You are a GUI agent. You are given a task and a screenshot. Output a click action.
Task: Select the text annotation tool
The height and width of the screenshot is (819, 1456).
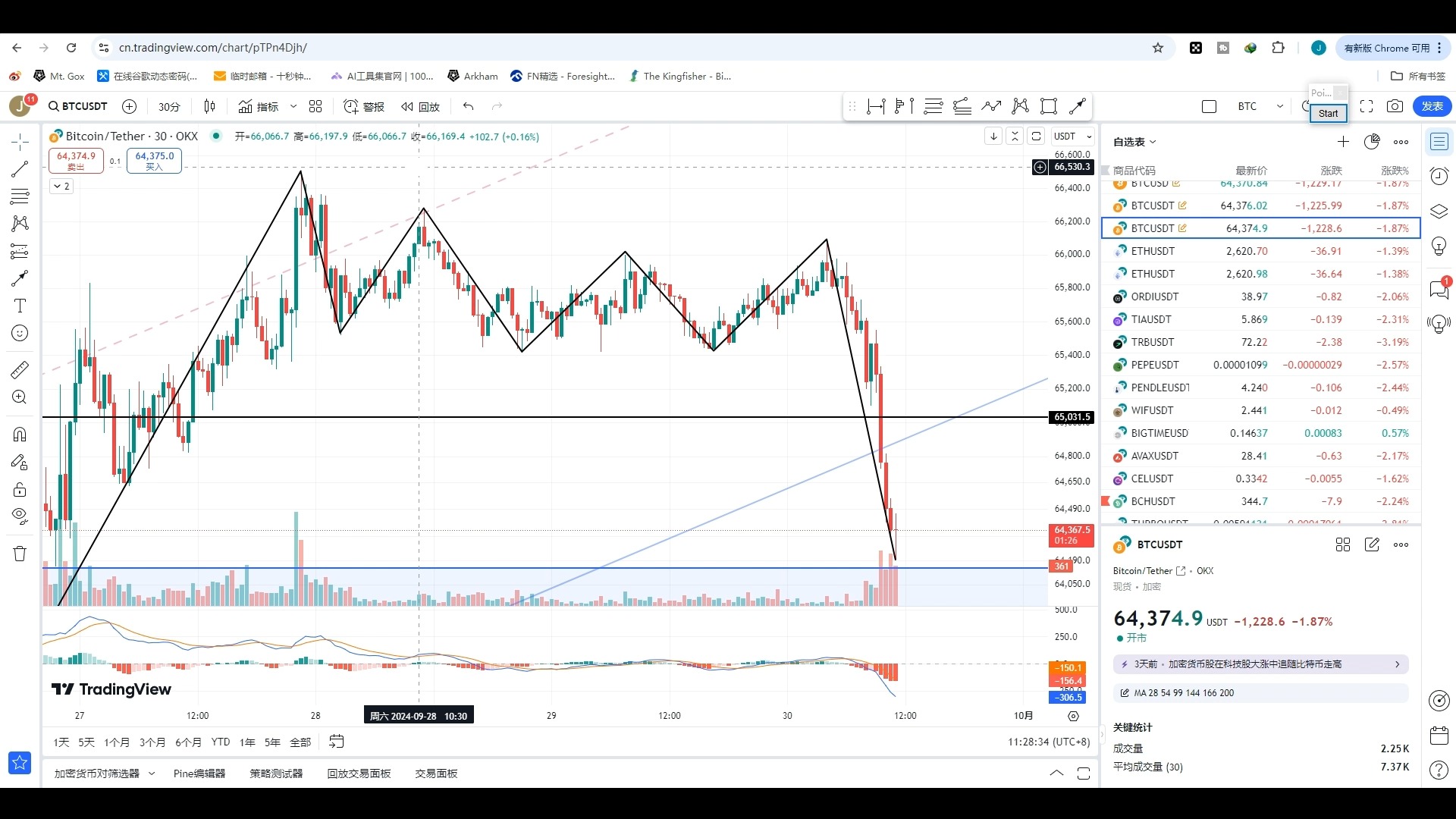[x=20, y=306]
